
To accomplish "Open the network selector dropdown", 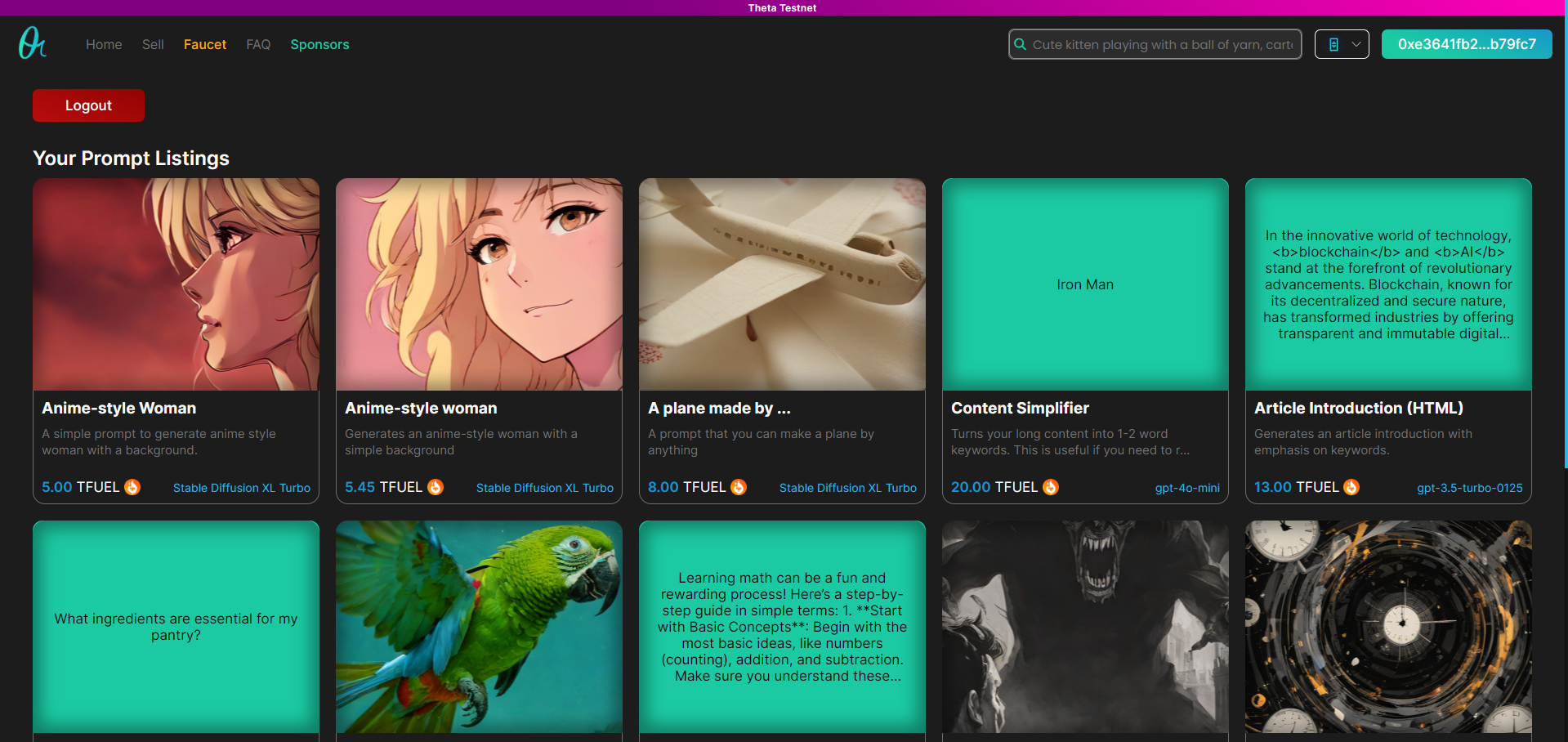I will pyautogui.click(x=1342, y=44).
